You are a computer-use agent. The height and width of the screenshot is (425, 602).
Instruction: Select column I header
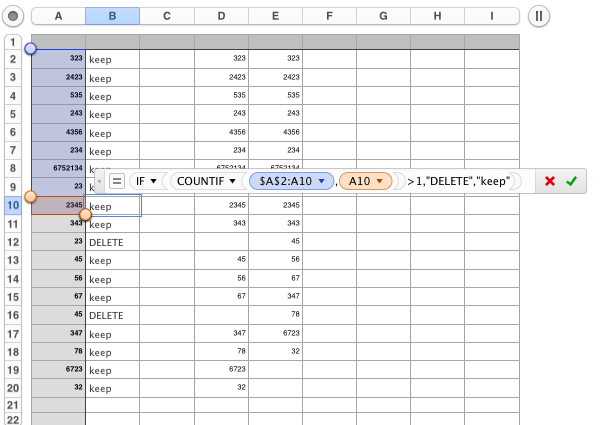492,16
